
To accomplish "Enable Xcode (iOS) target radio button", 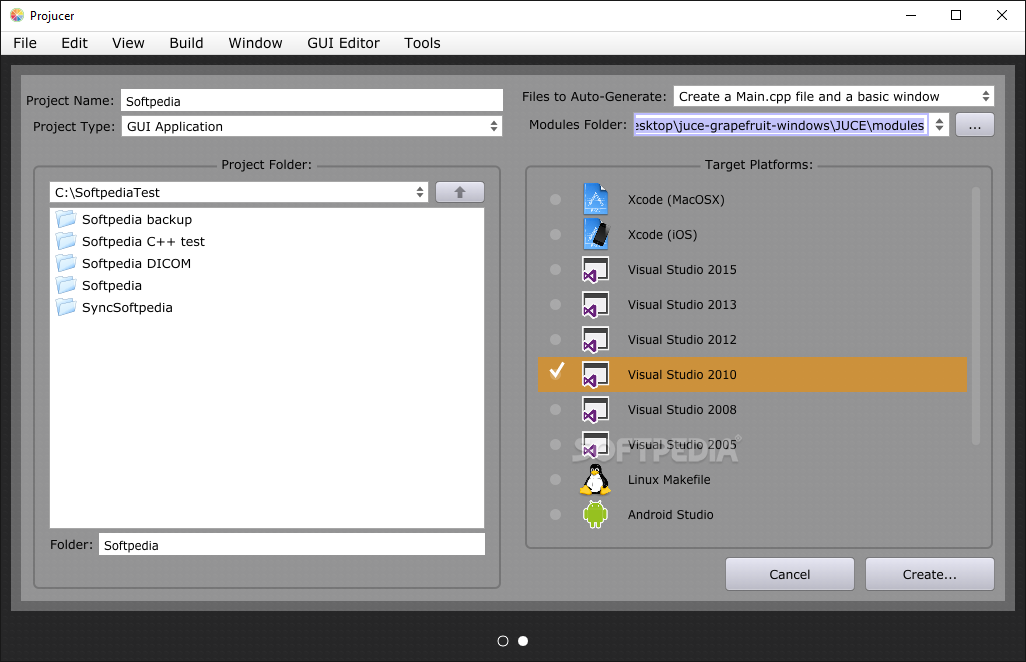I will point(556,234).
